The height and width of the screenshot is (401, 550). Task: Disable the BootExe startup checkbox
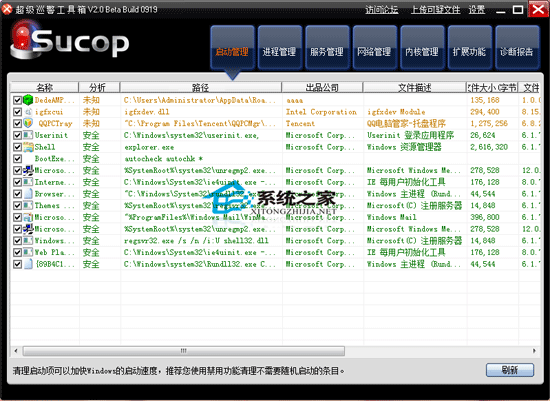coord(17,159)
